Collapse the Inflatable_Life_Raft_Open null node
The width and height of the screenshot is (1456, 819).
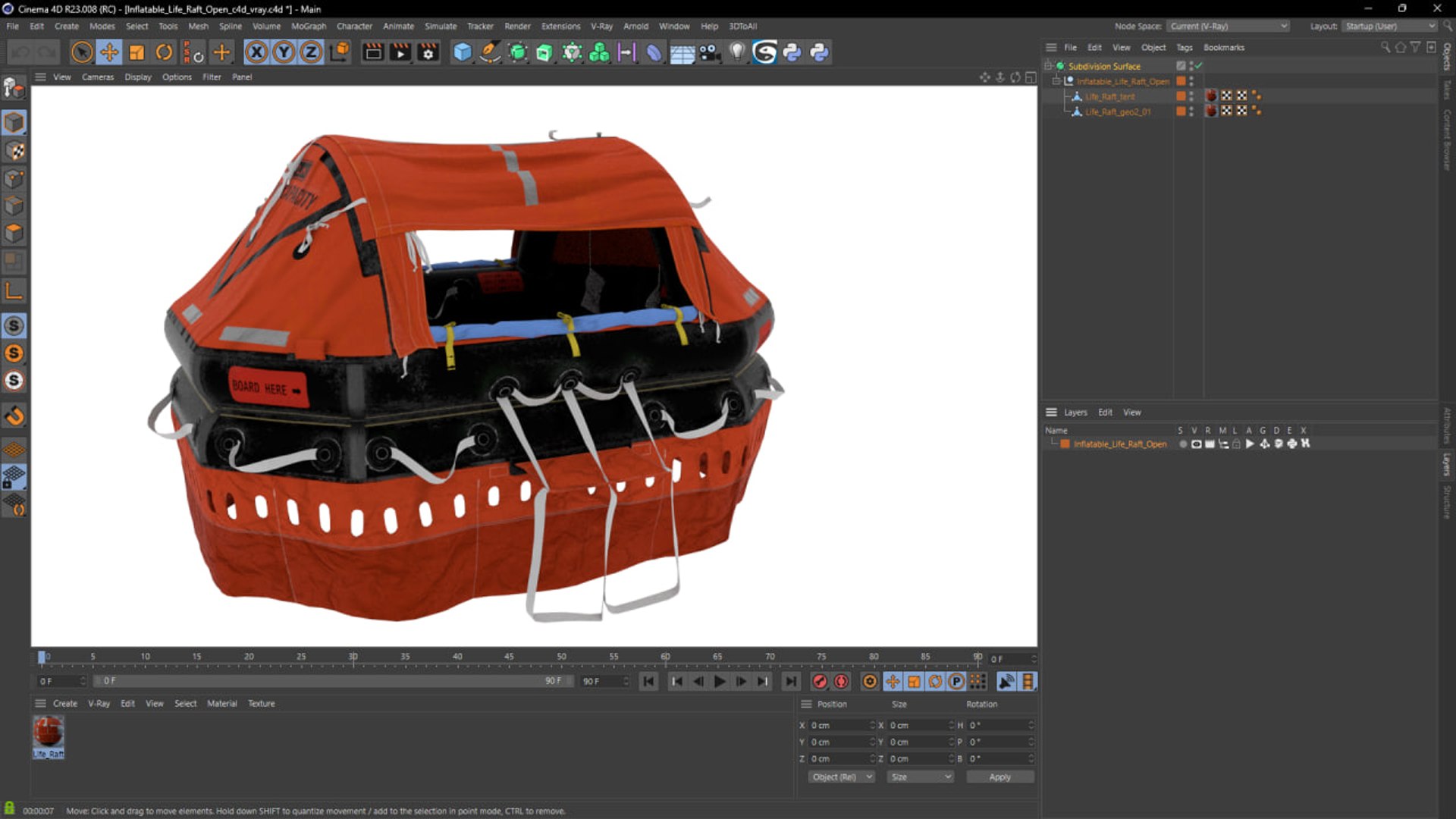[x=1056, y=81]
